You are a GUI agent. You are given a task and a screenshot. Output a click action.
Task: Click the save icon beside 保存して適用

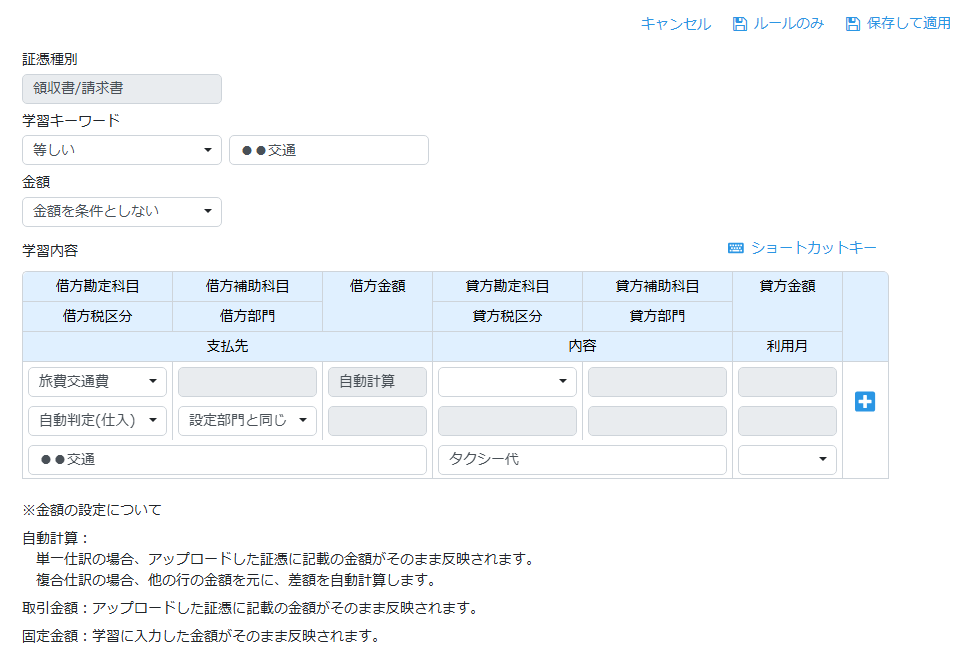pyautogui.click(x=853, y=24)
